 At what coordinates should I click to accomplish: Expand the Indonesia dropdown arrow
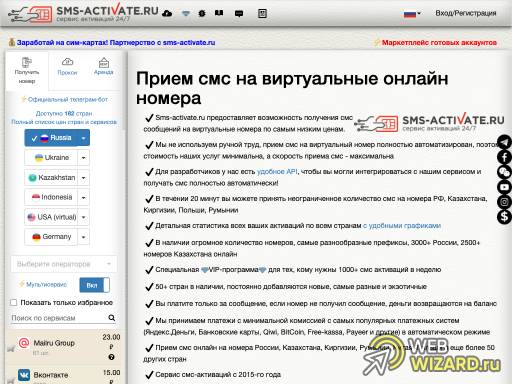83,197
